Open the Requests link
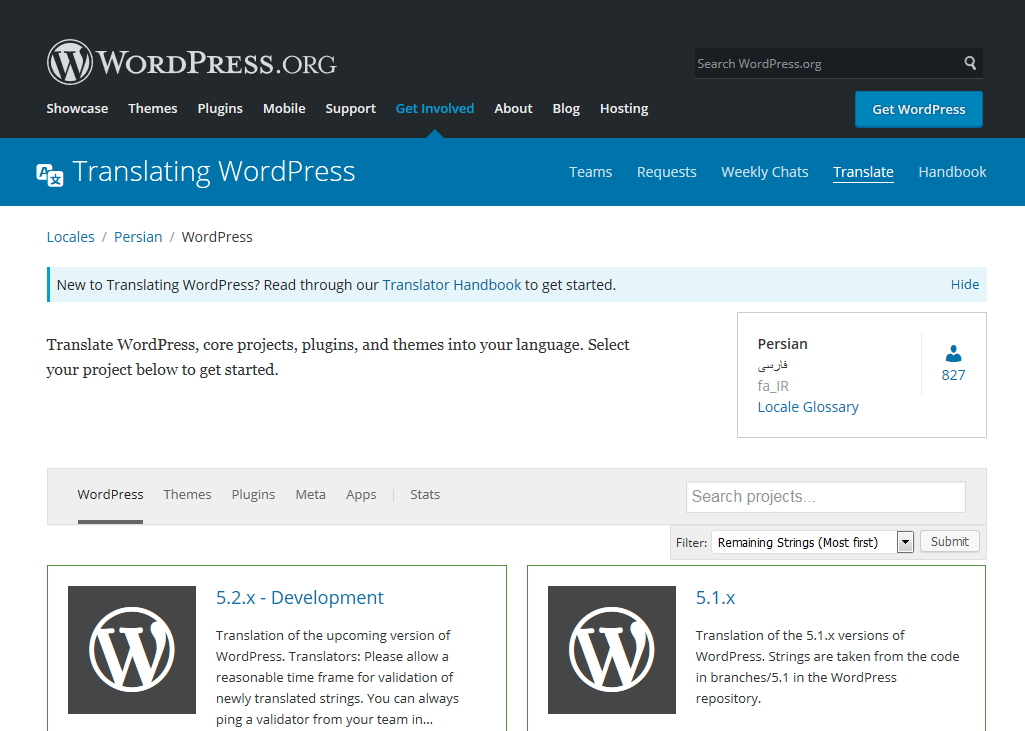This screenshot has height=731, width=1025. coord(667,172)
